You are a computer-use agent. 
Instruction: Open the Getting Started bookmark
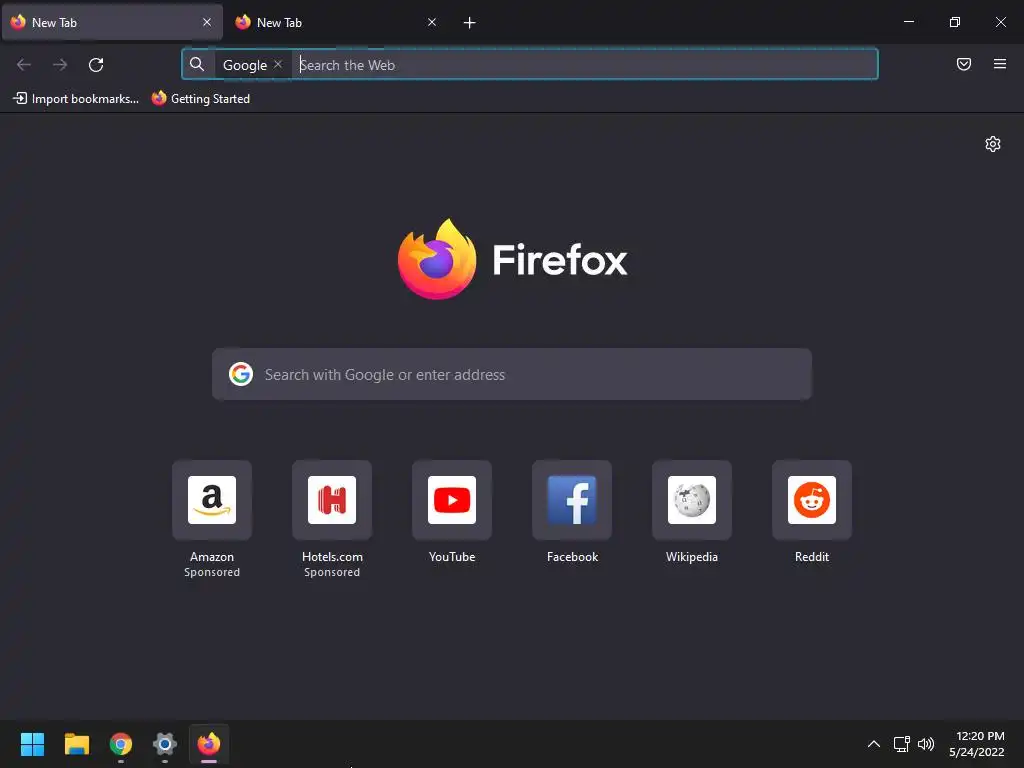(201, 99)
